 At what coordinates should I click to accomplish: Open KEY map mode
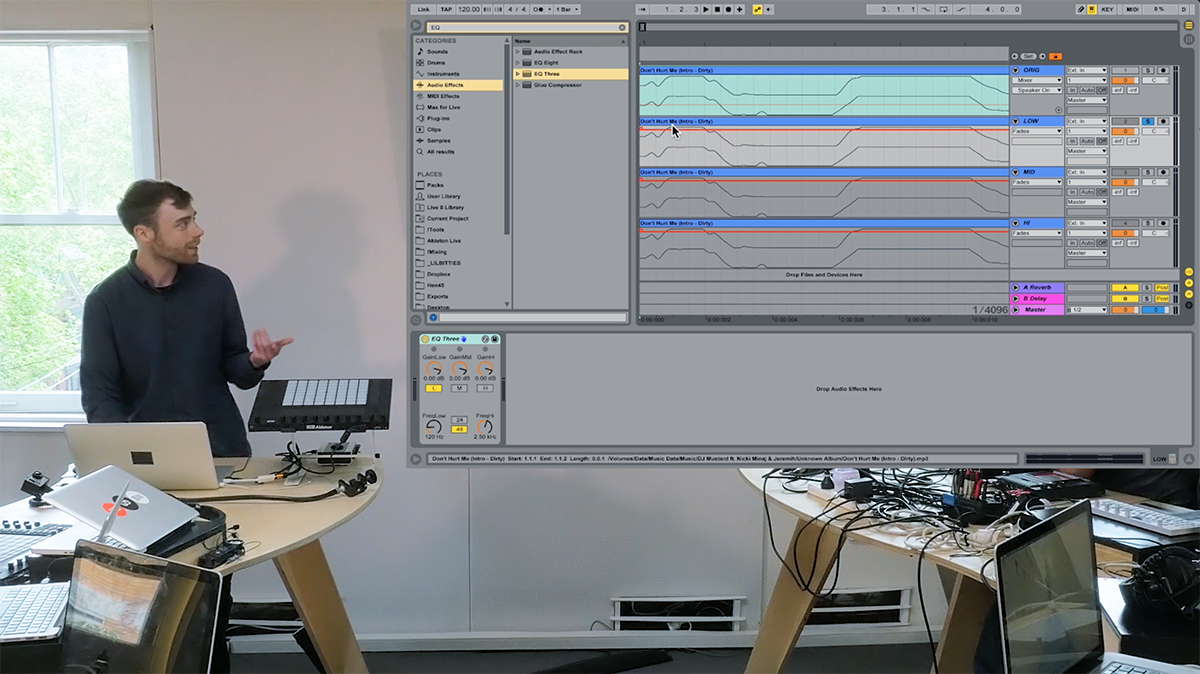pyautogui.click(x=1107, y=9)
